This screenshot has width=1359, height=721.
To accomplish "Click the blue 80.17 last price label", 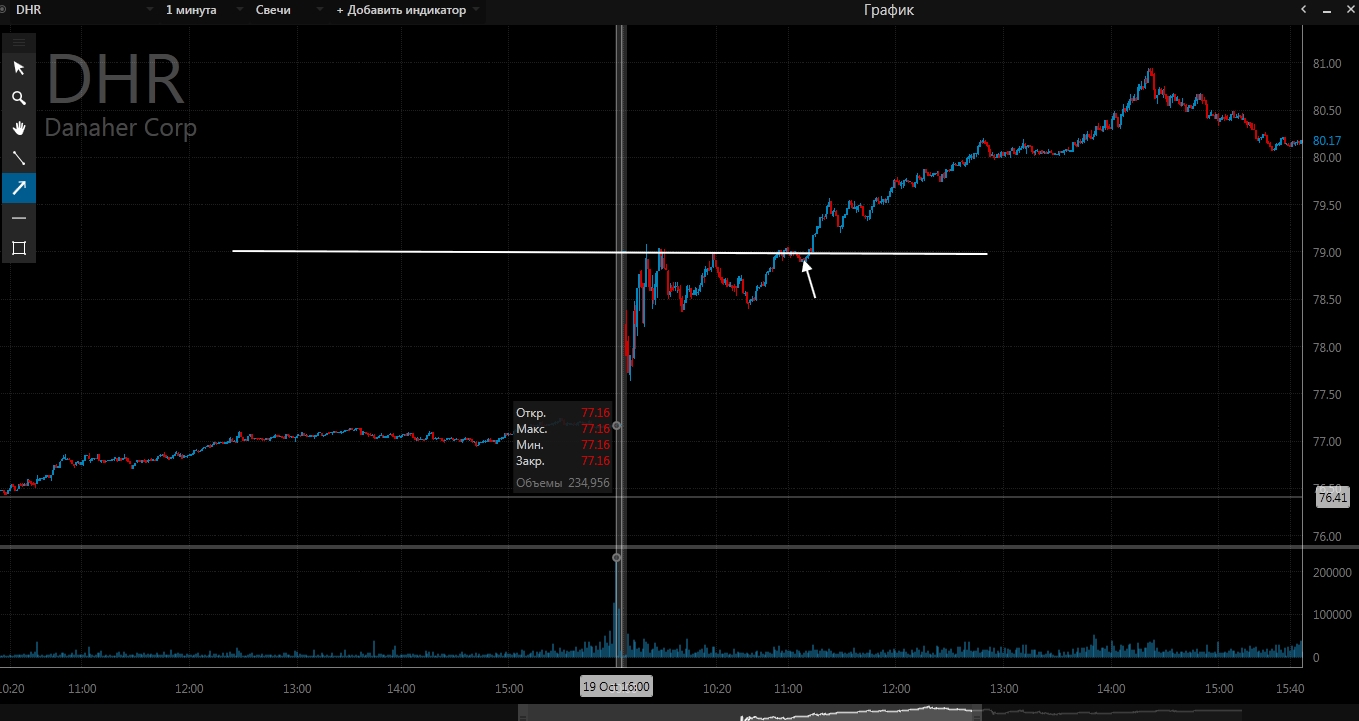I will 1326,141.
